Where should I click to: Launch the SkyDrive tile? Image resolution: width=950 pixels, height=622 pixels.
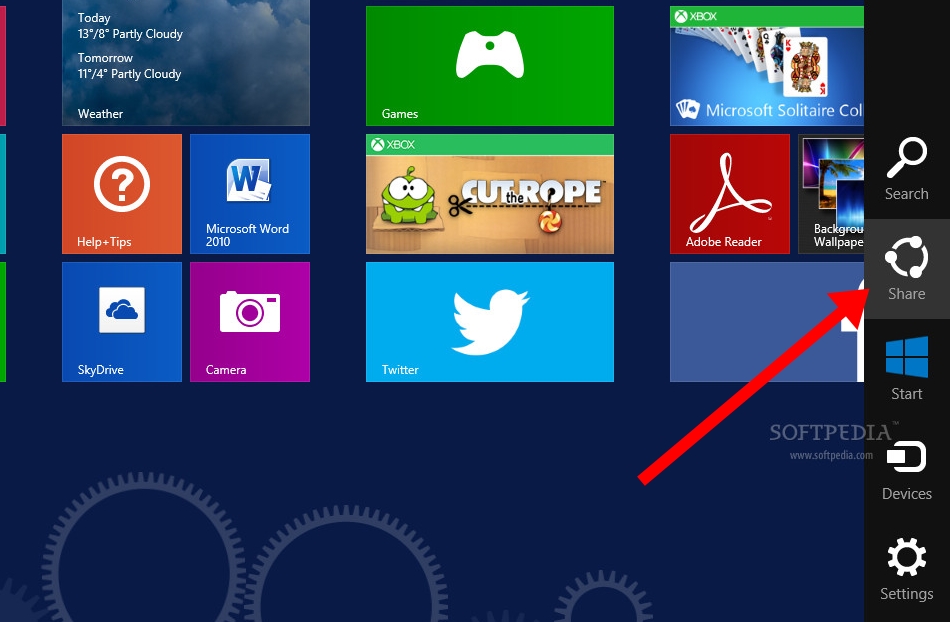tap(122, 322)
